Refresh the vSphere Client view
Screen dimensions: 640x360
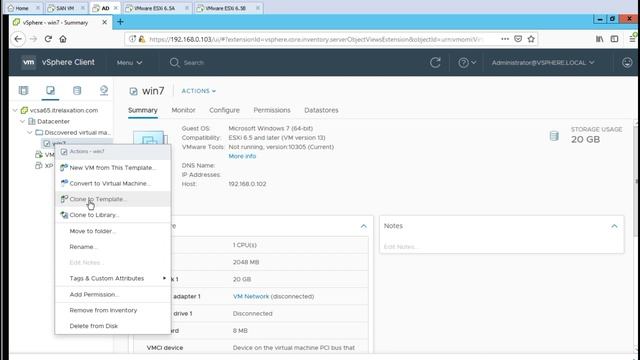click(x=435, y=62)
